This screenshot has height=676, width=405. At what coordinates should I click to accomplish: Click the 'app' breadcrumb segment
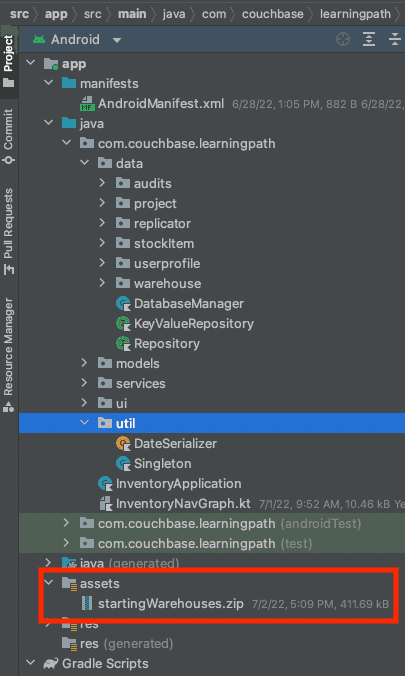(56, 14)
